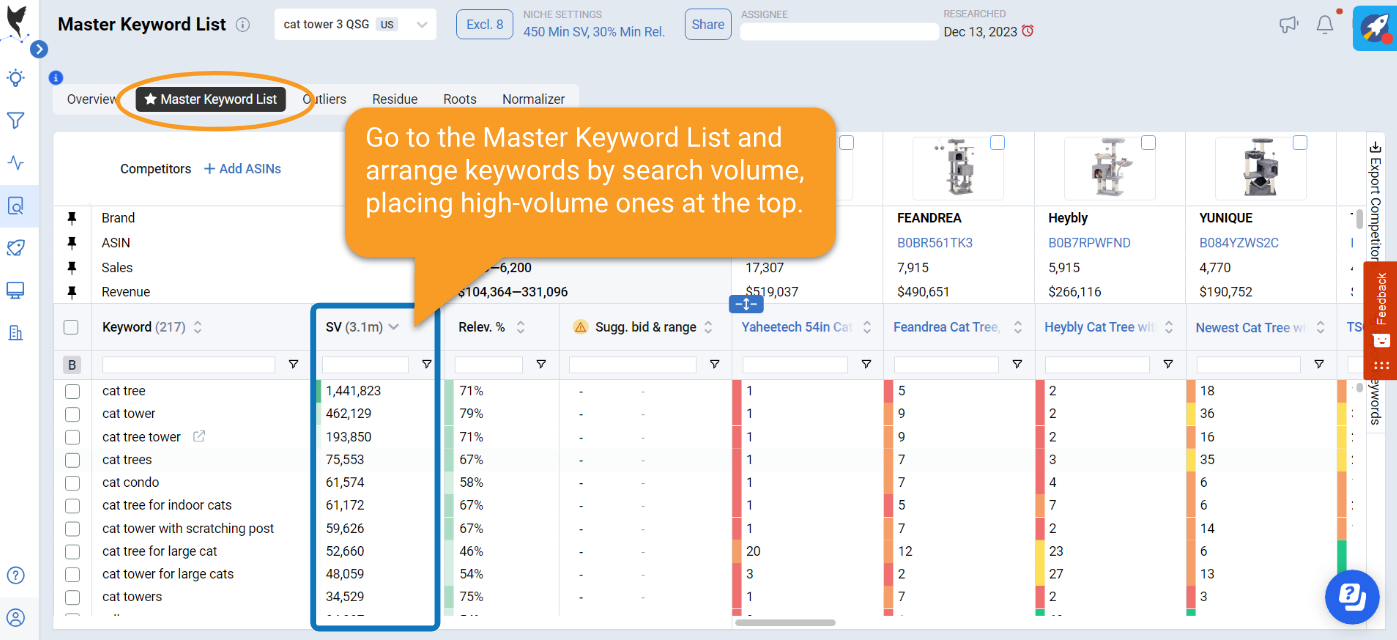Select the cat condo row checkbox

pos(72,483)
